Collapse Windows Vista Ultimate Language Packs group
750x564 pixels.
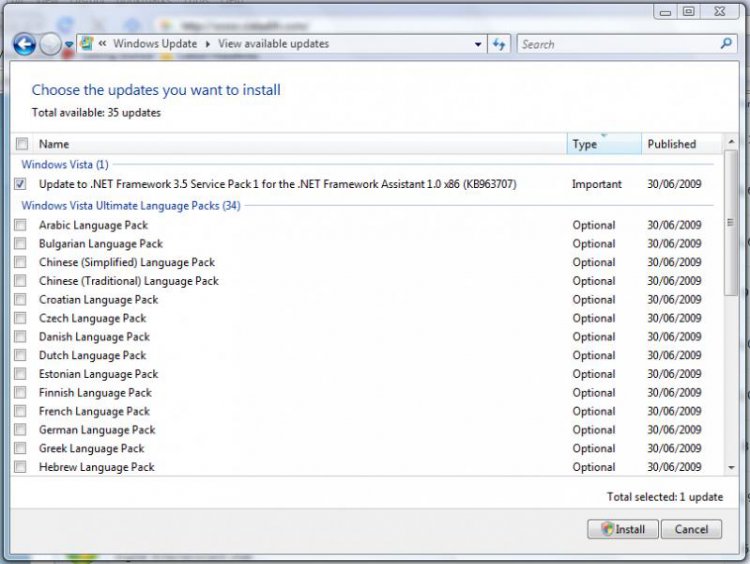point(131,206)
